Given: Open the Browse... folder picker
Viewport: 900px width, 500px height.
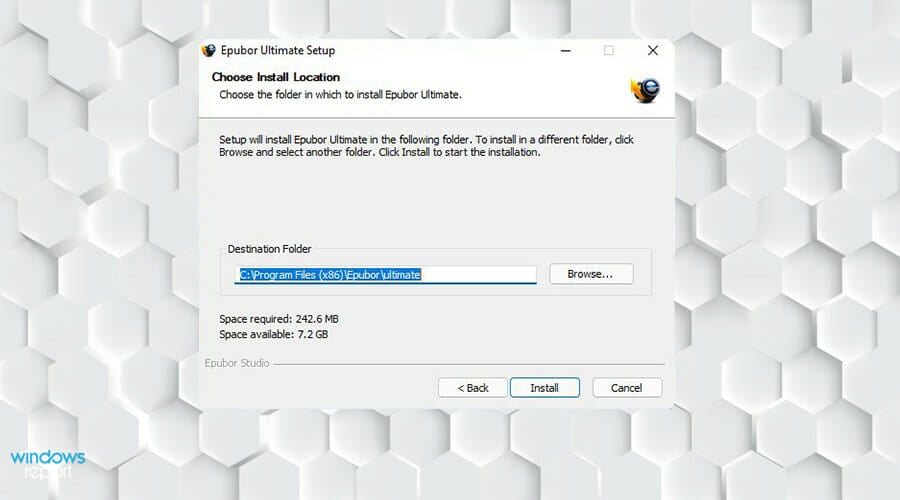Looking at the screenshot, I should click(x=591, y=274).
